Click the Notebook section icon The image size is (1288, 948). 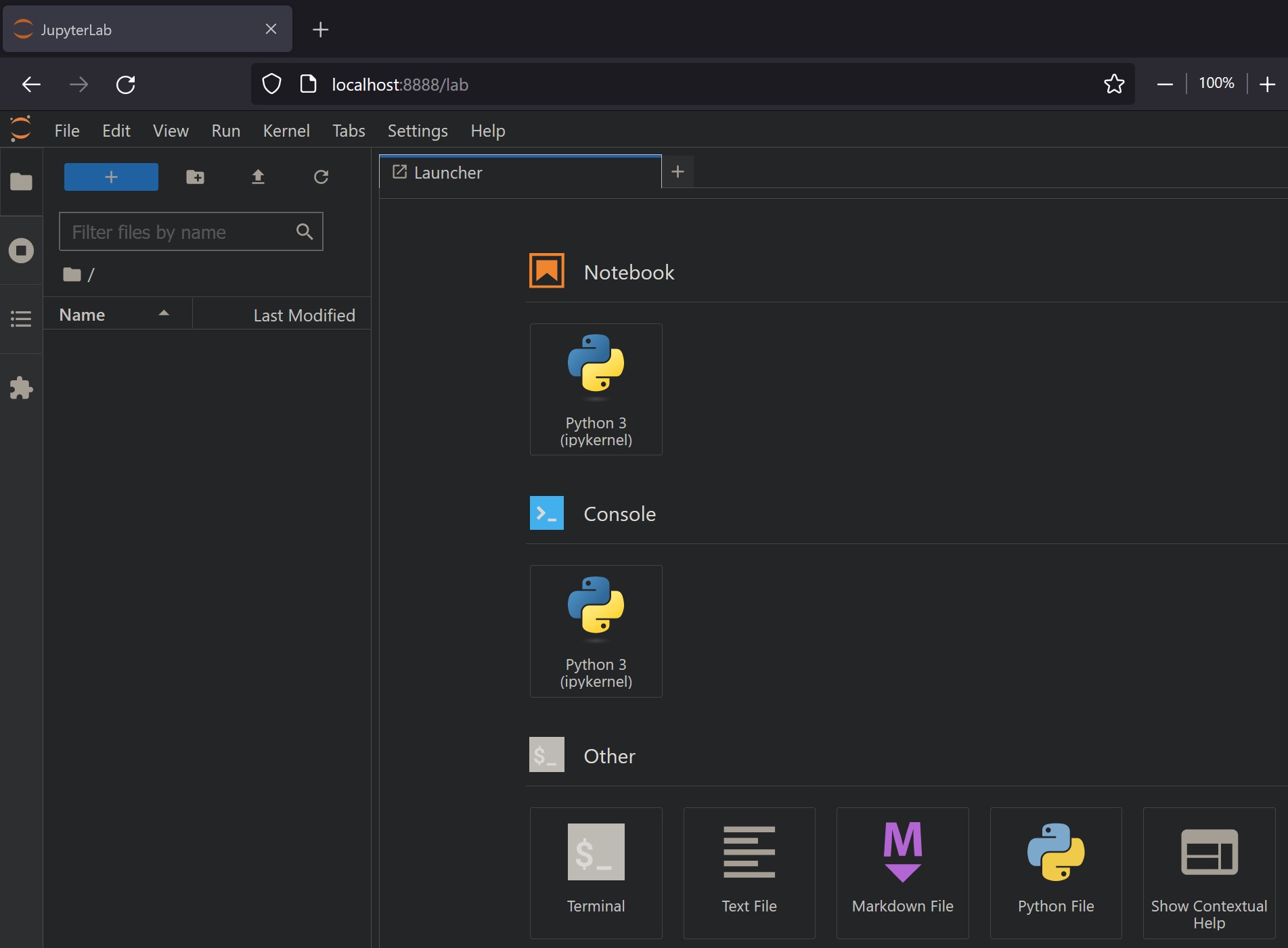(546, 271)
